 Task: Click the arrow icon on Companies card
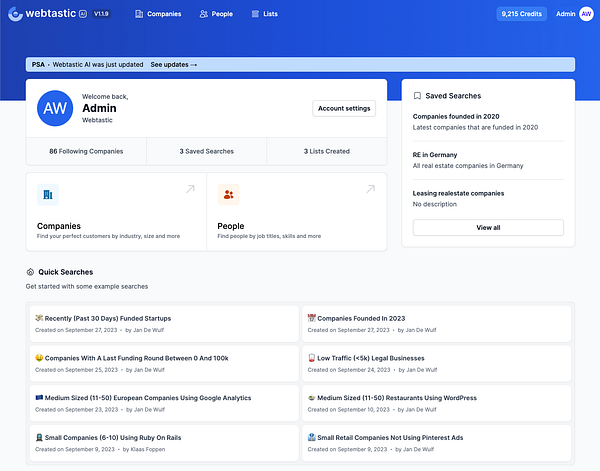pos(190,189)
